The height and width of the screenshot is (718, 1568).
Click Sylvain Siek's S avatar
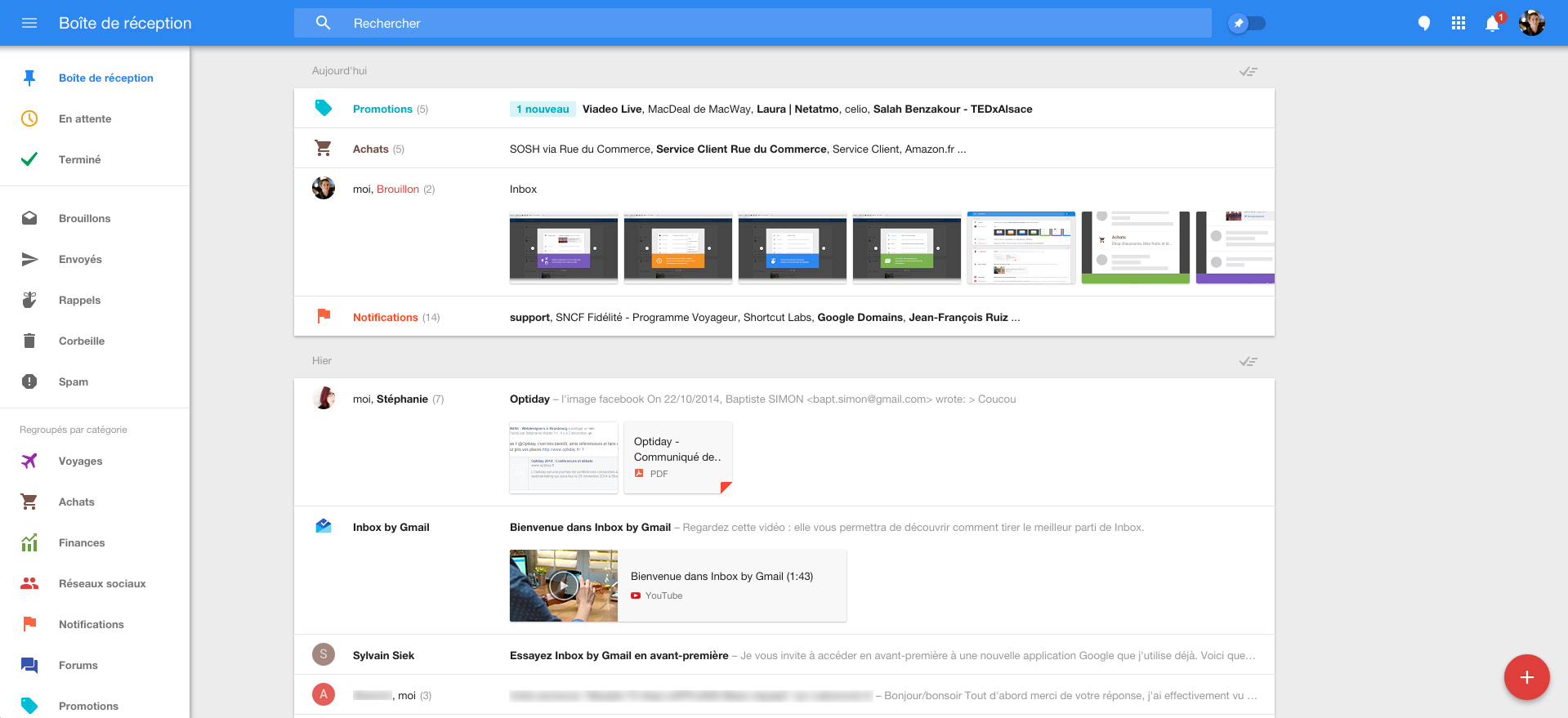[x=324, y=654]
